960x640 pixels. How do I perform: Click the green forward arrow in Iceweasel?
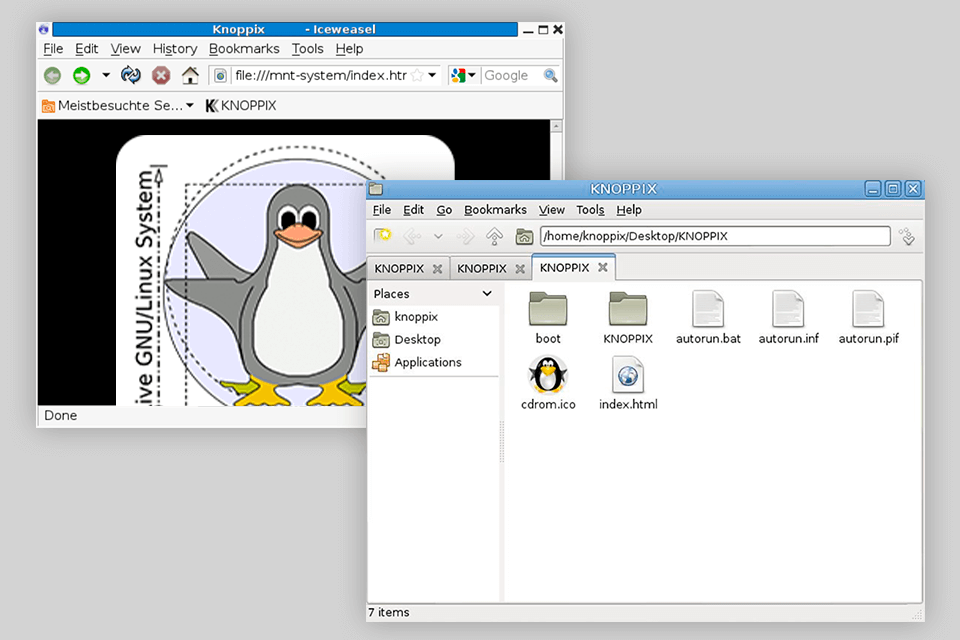(81, 75)
